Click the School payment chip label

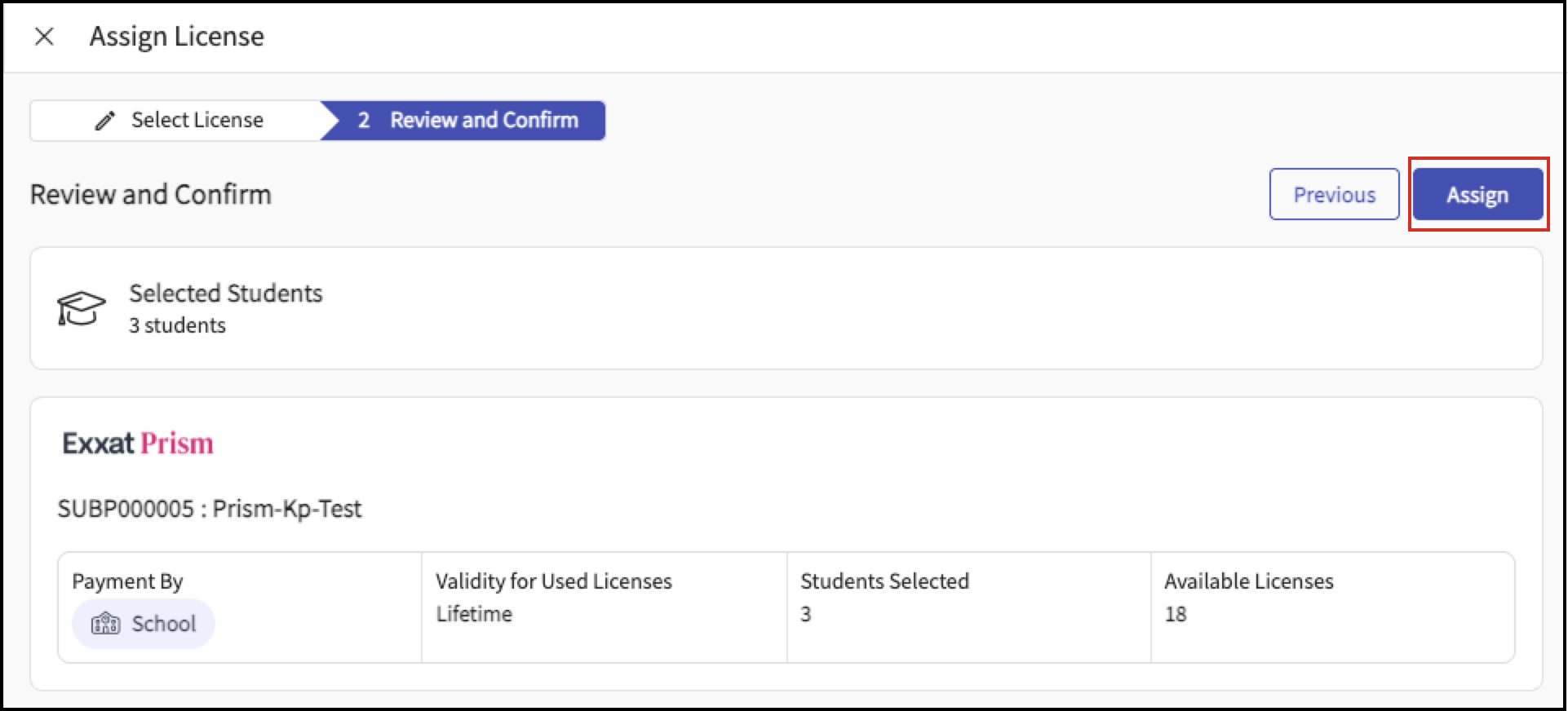163,624
